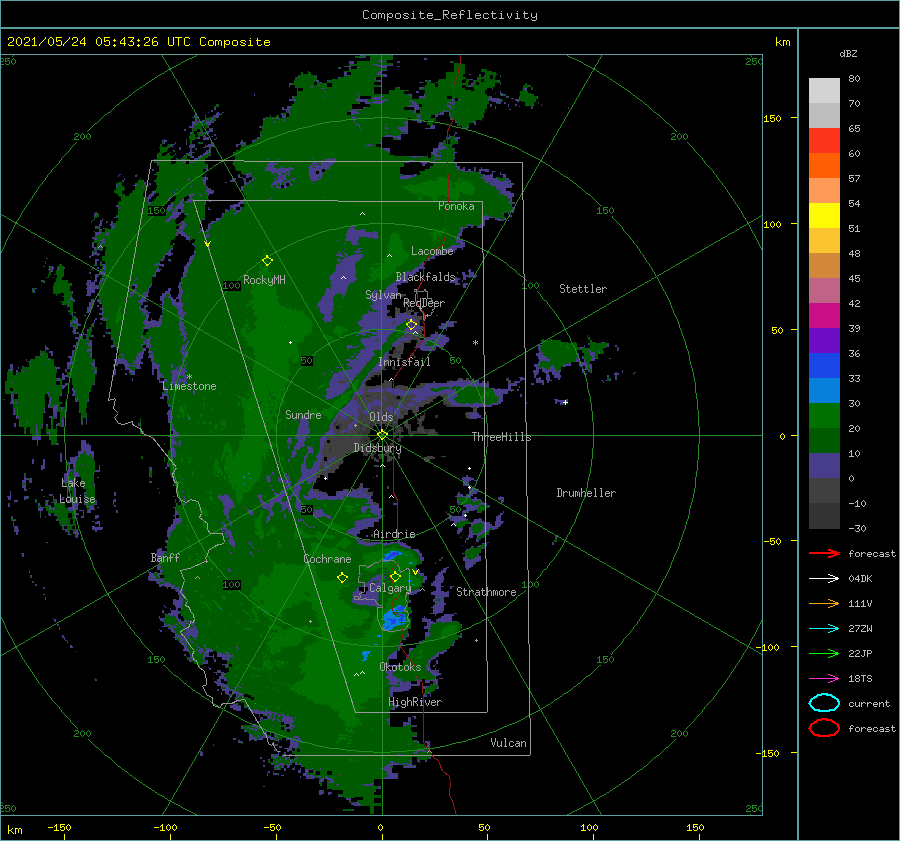Screen dimensions: 900x841
Task: Click the white 04DK arrow legend icon
Action: (824, 578)
